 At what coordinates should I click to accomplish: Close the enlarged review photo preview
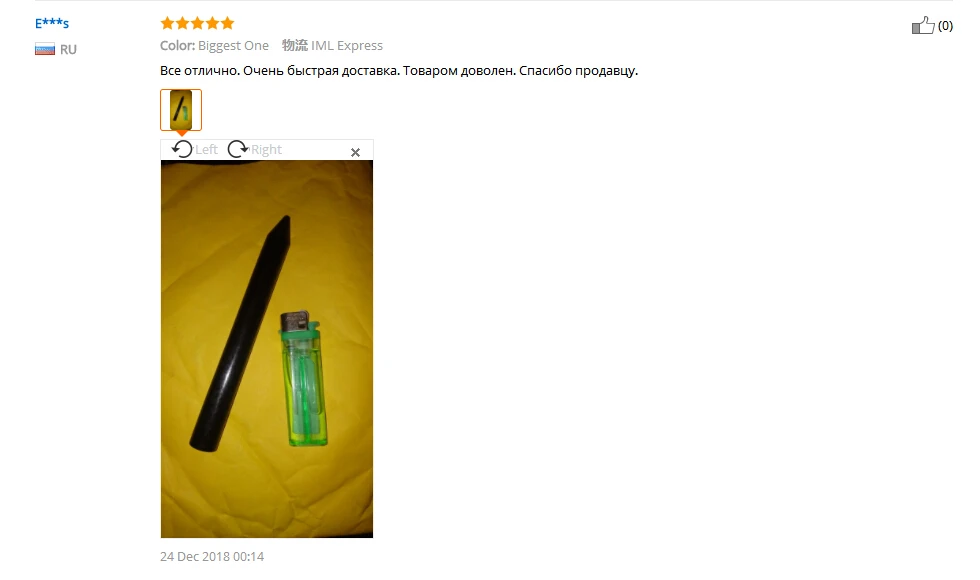(x=355, y=152)
